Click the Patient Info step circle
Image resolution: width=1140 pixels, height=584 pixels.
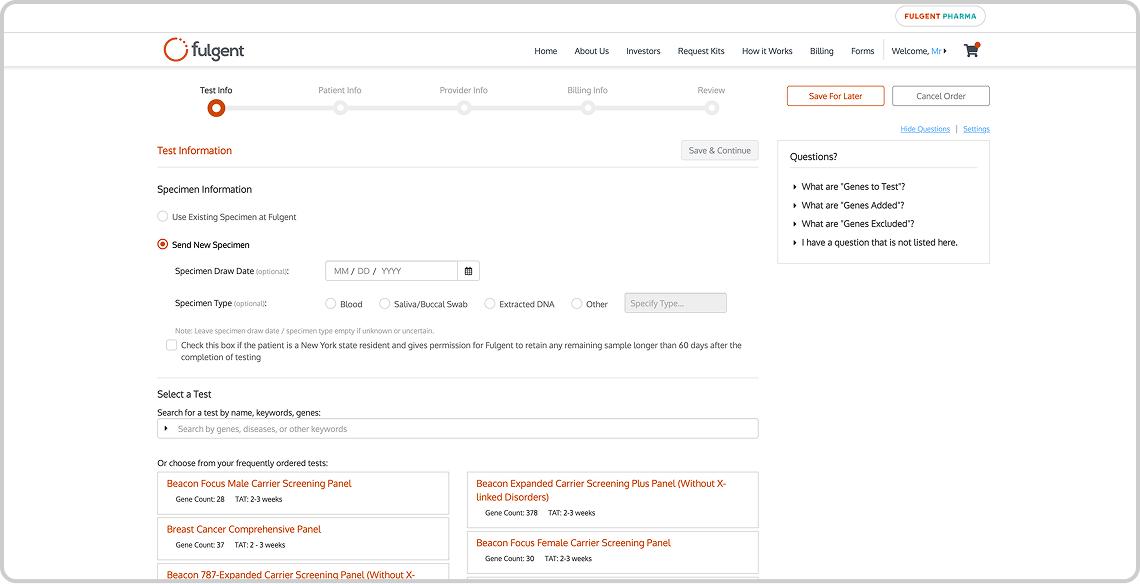point(340,107)
